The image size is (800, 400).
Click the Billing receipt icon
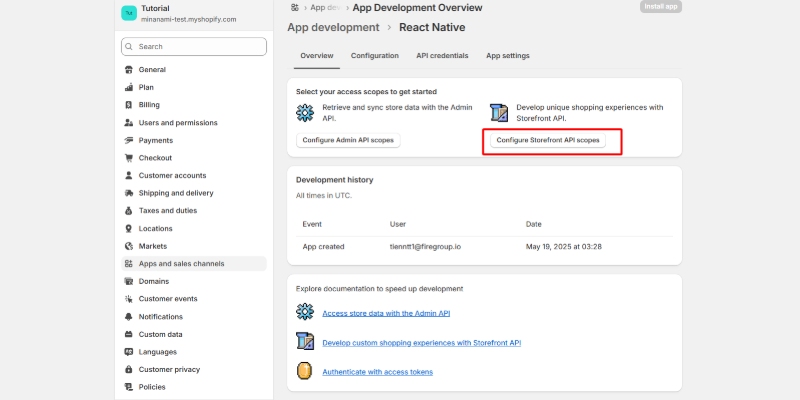(129, 105)
